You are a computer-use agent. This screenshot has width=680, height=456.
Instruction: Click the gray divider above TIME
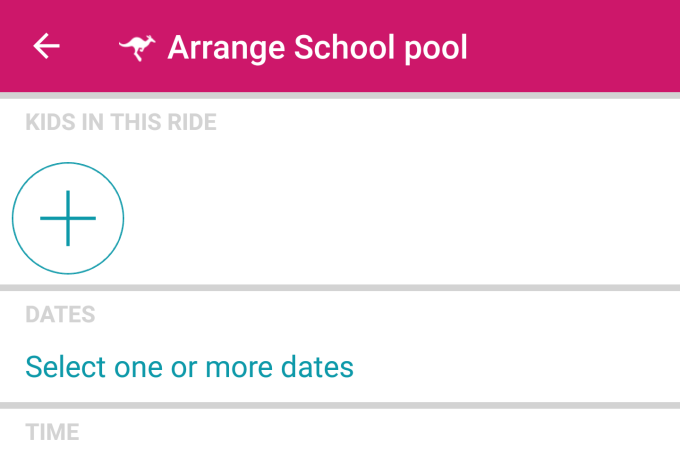point(340,405)
